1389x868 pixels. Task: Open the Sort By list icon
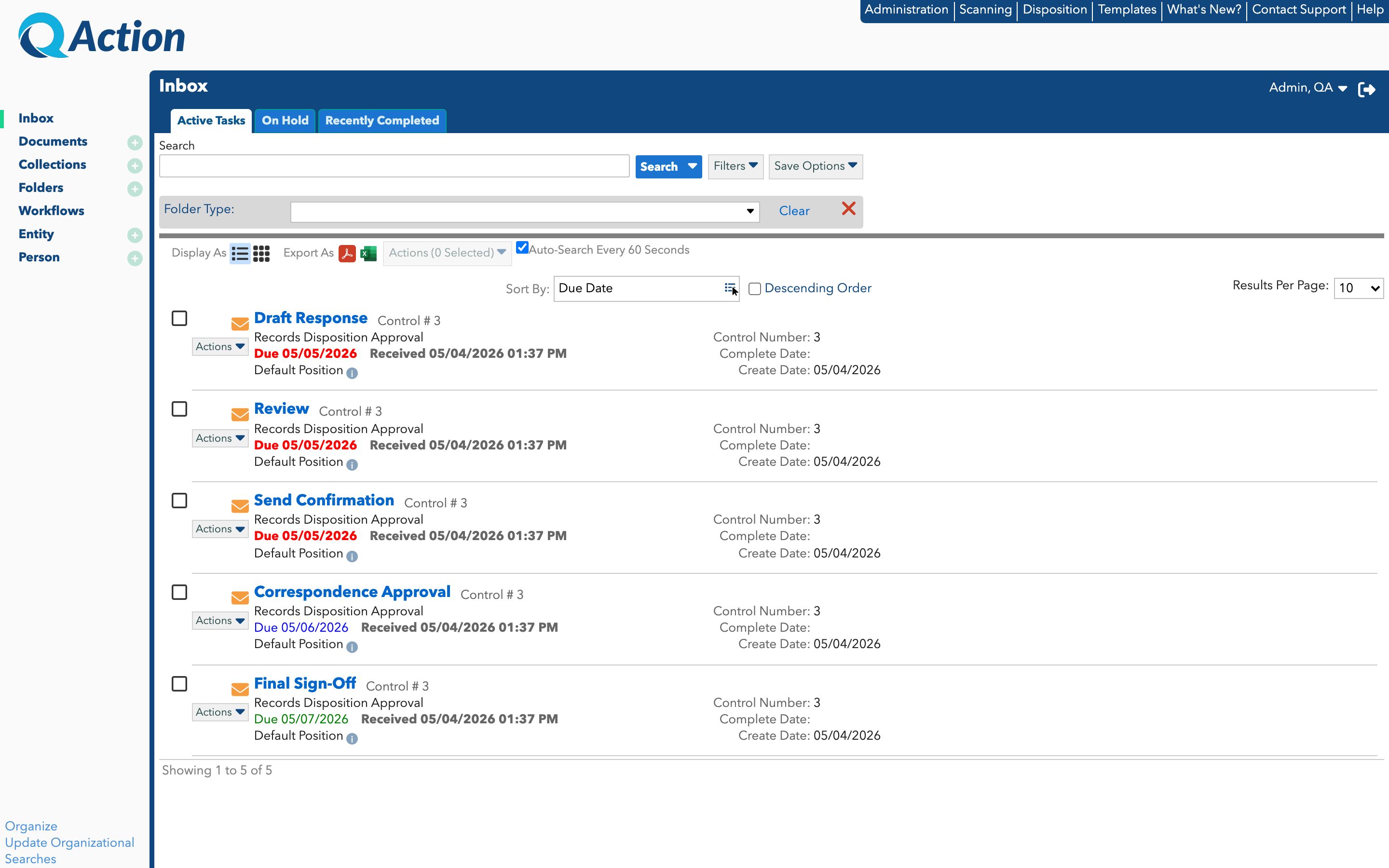pos(730,288)
